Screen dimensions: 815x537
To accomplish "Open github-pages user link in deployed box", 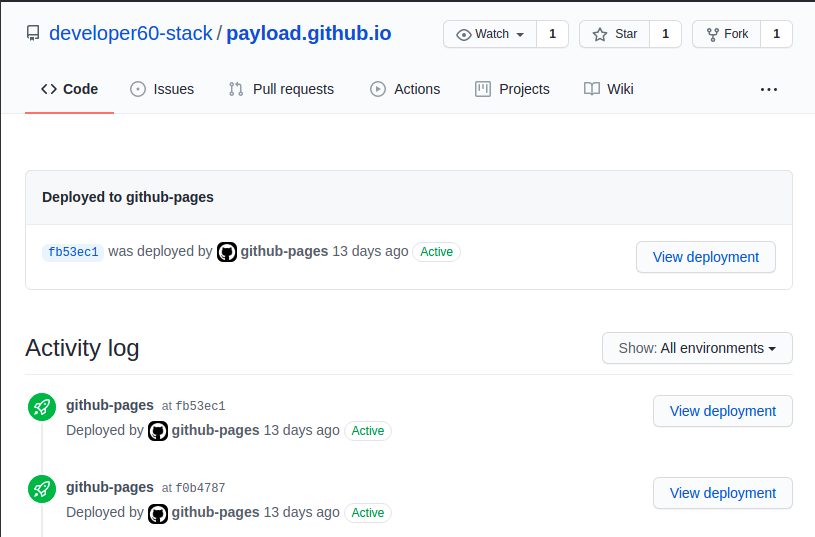I will [x=284, y=252].
